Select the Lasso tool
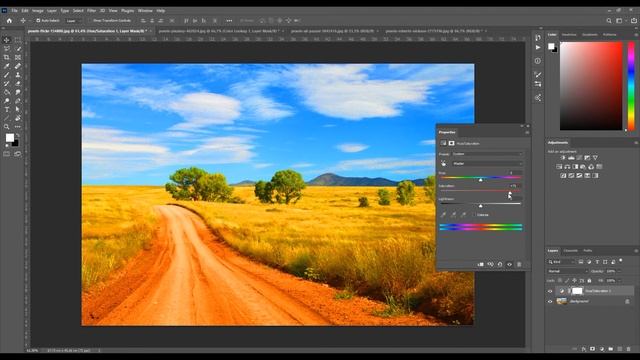This screenshot has height=360, width=640. coord(7,49)
